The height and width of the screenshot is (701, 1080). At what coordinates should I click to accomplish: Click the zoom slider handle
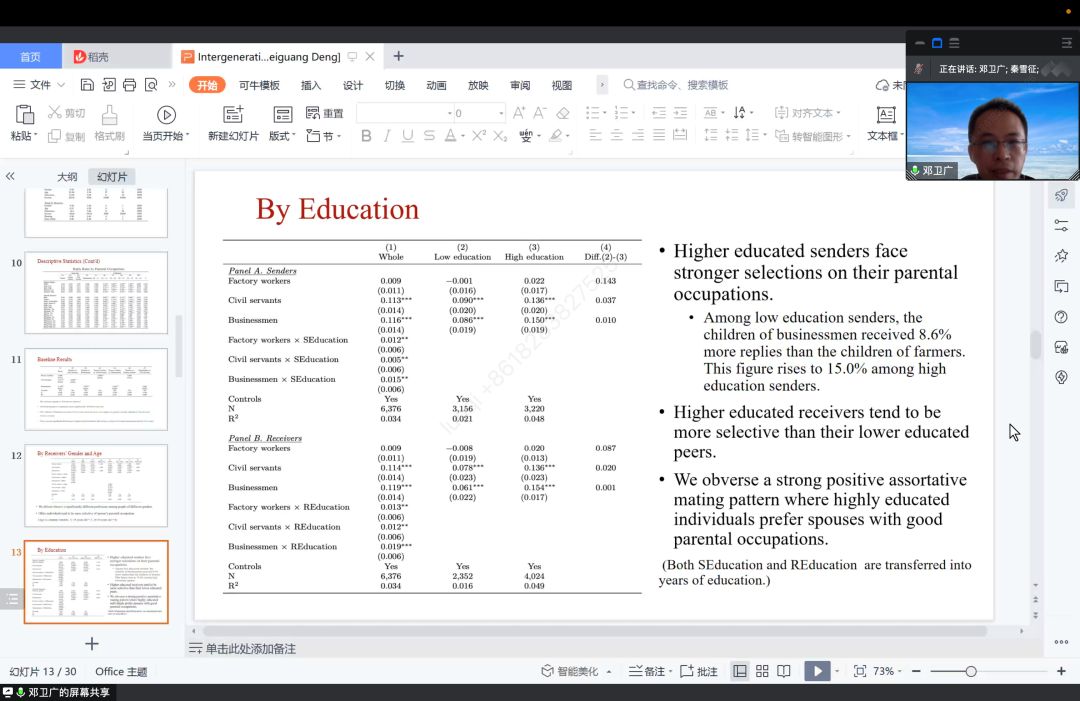[970, 671]
